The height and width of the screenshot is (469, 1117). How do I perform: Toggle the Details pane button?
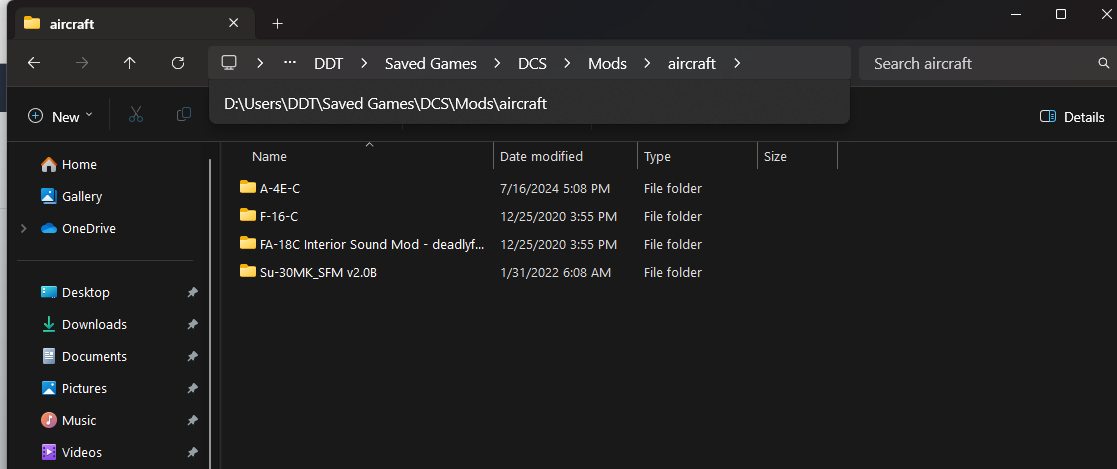1072,117
